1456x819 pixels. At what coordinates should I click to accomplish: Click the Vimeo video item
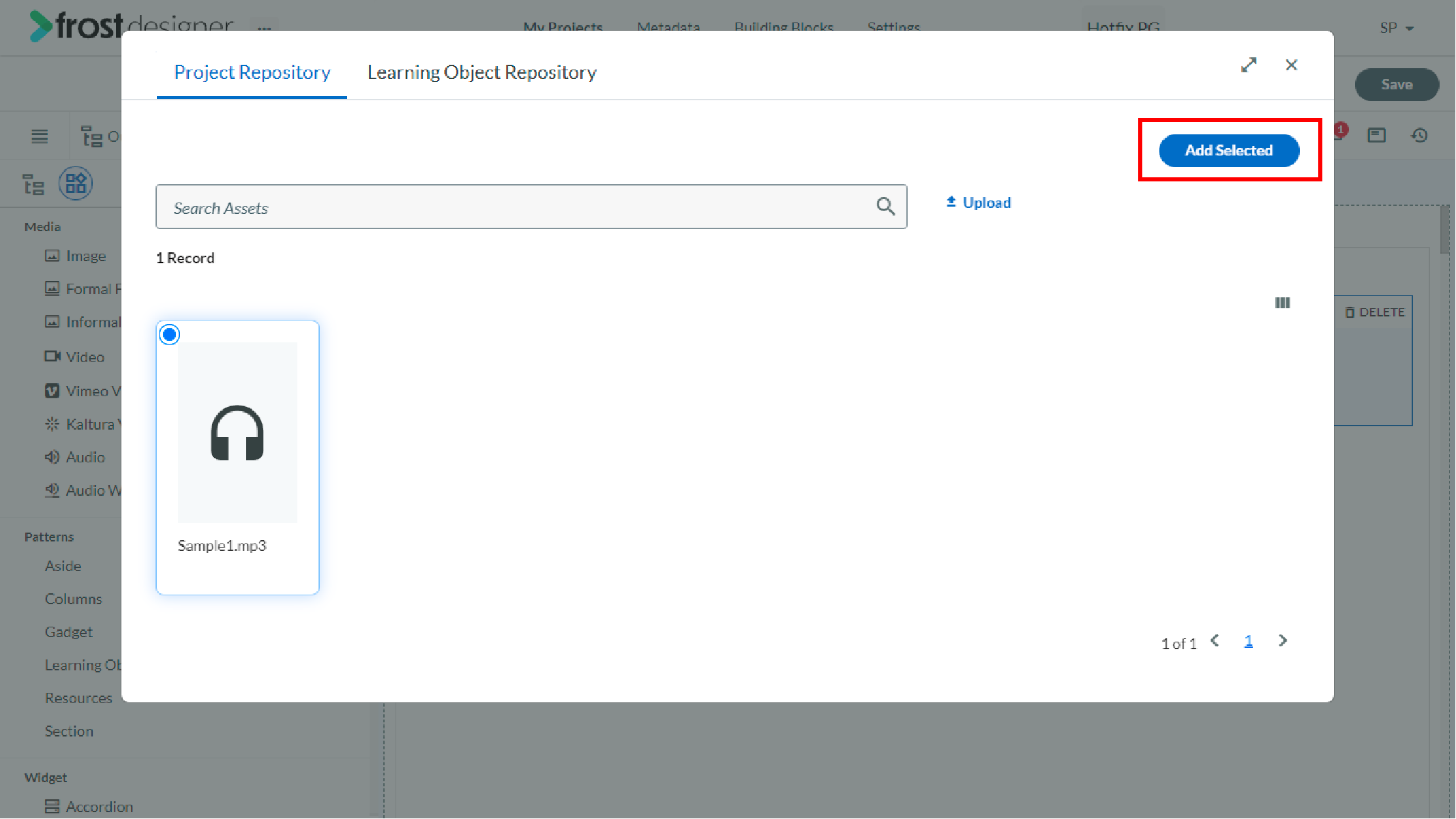pos(83,391)
